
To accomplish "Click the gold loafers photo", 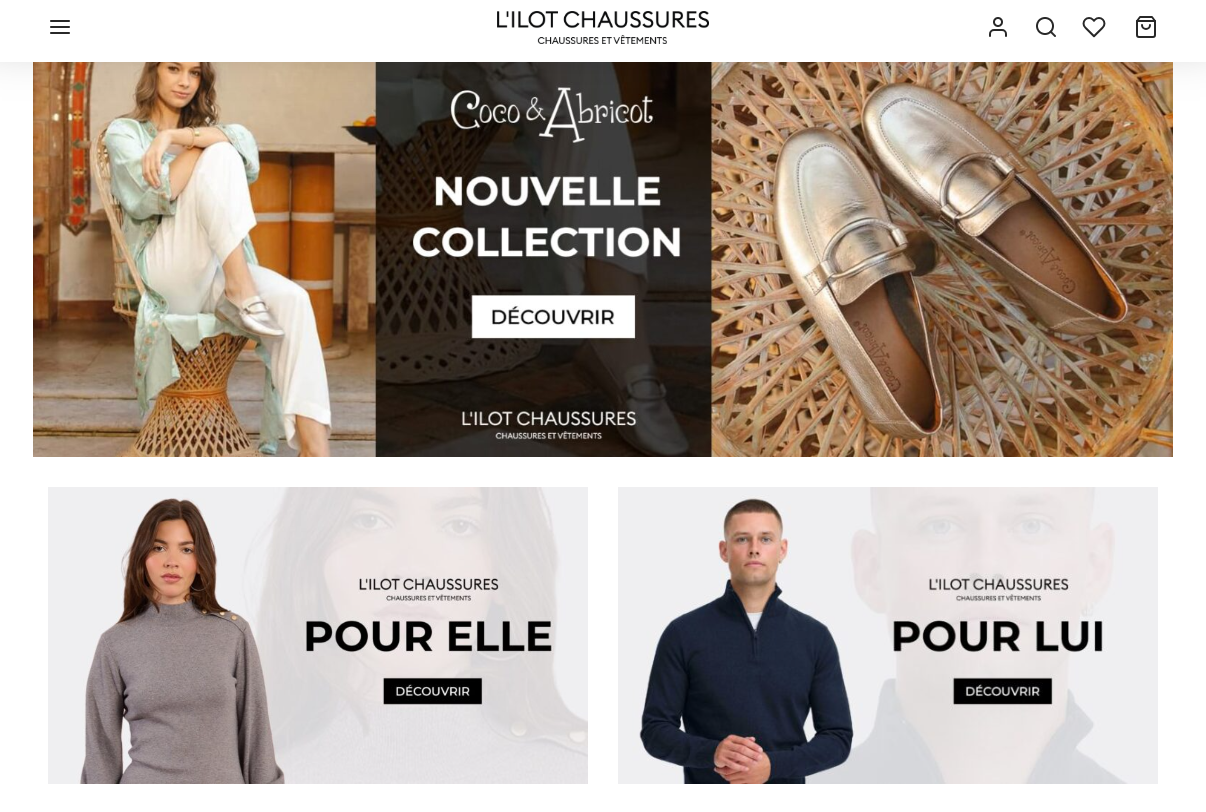I will pos(941,259).
